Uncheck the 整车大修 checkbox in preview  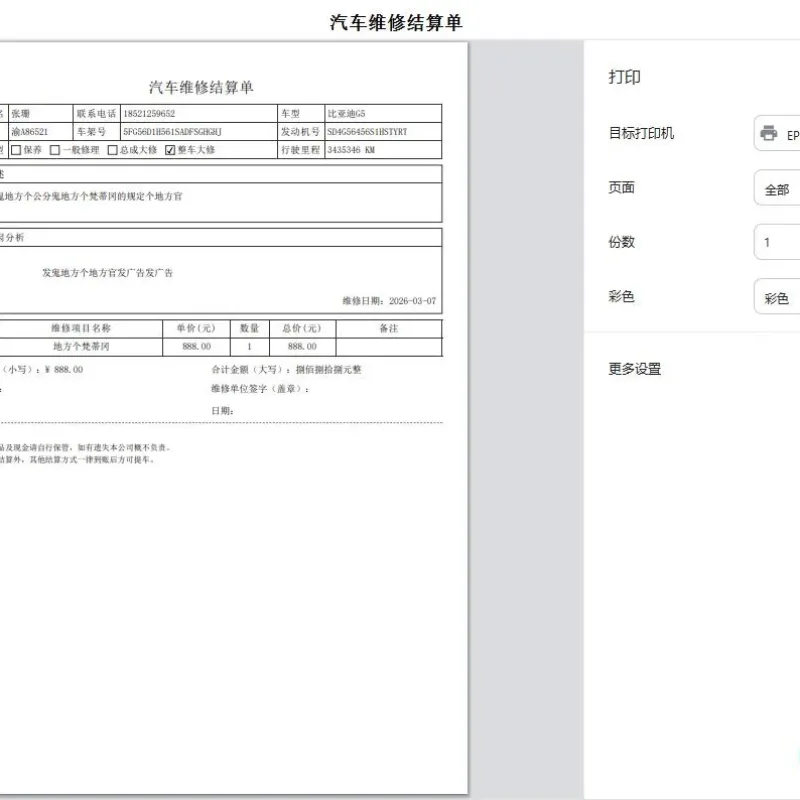[x=170, y=150]
